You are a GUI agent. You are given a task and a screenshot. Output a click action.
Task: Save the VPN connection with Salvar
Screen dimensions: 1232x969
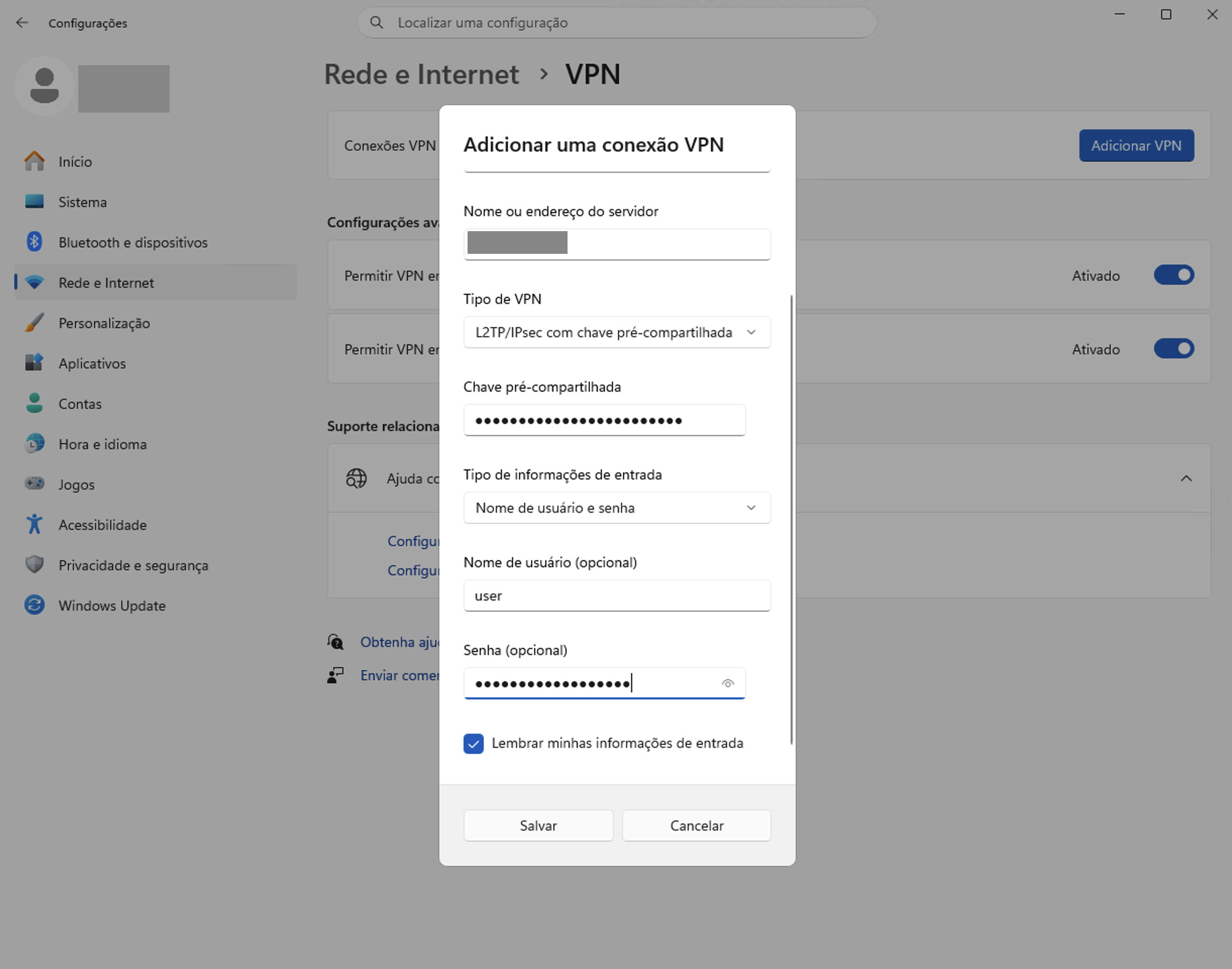coord(538,826)
